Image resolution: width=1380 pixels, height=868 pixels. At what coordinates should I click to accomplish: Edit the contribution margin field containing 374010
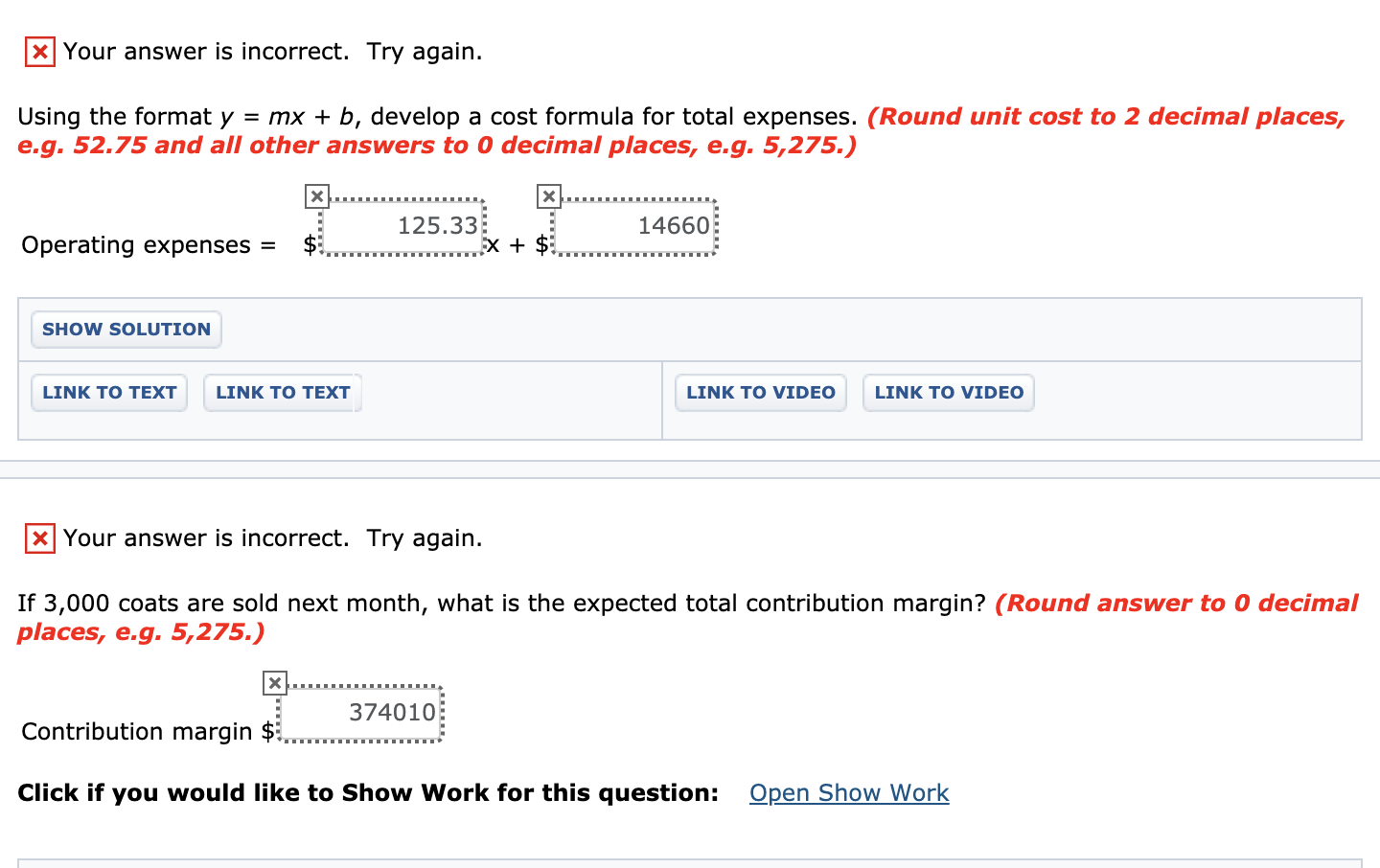[361, 714]
